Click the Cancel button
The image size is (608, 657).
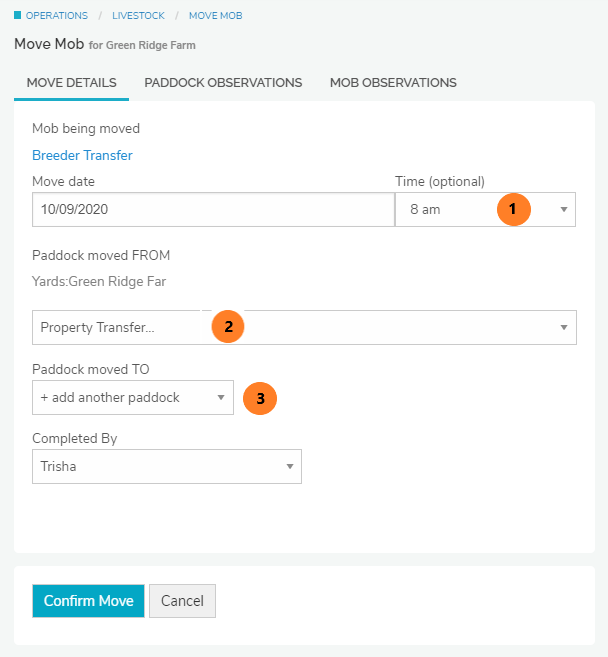(x=182, y=601)
